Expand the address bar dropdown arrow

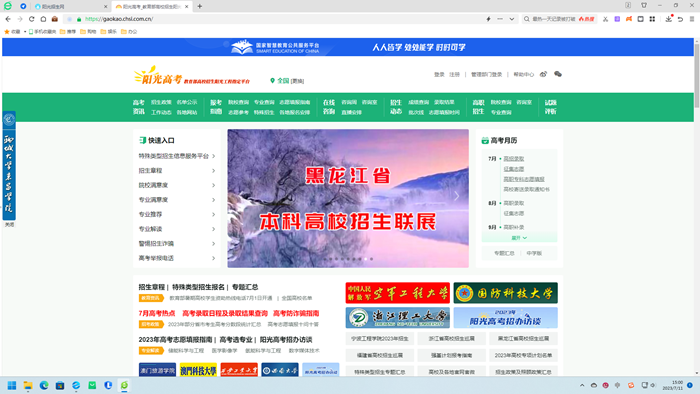tap(512, 19)
